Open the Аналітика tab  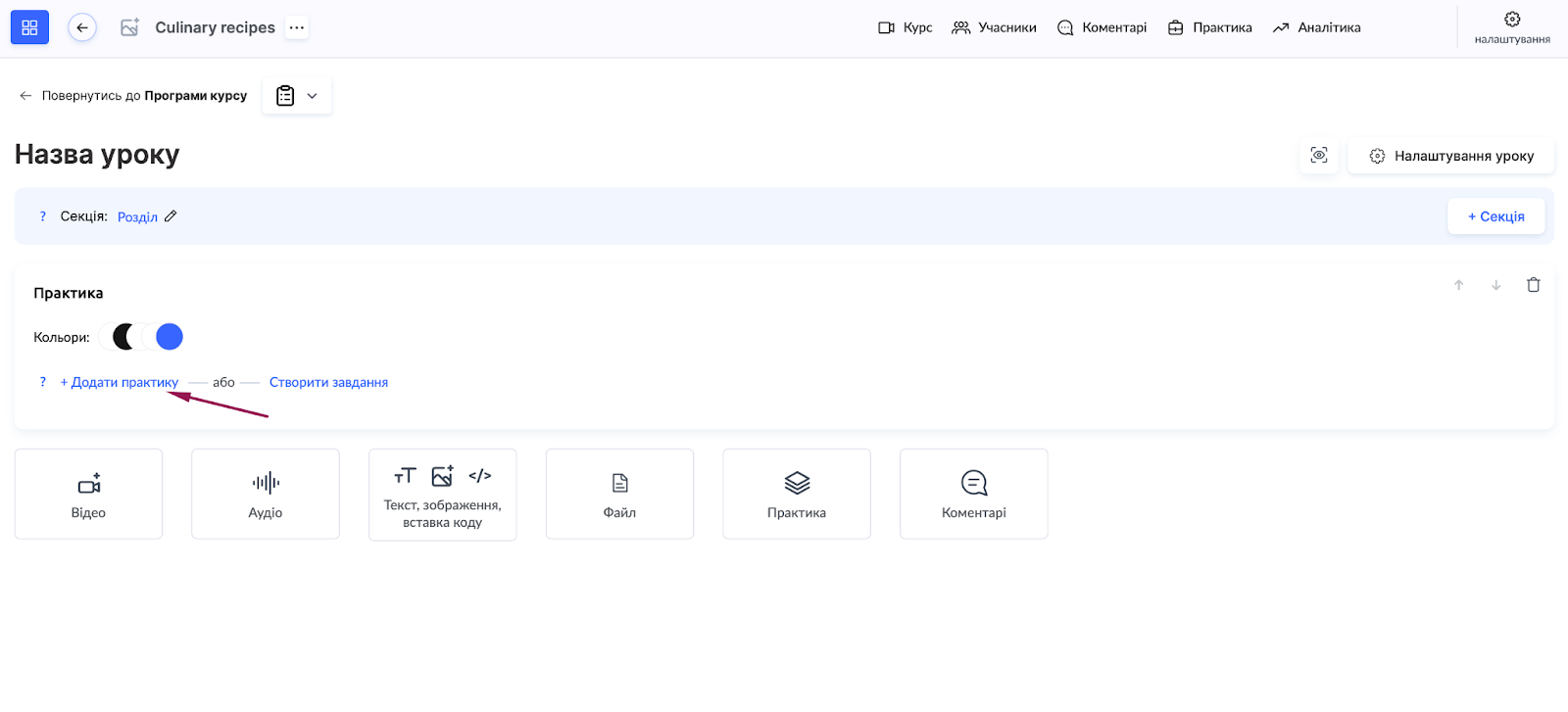pos(1317,27)
